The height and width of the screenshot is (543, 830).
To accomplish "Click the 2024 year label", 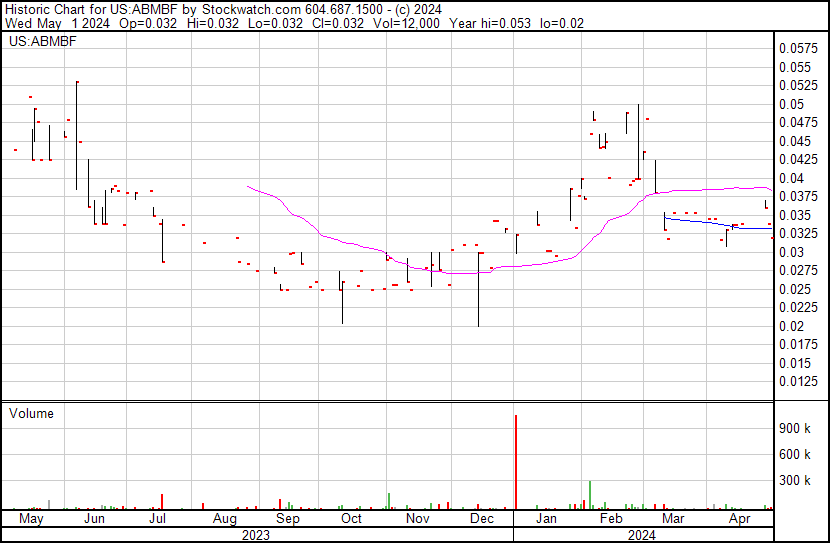I will pyautogui.click(x=642, y=536).
